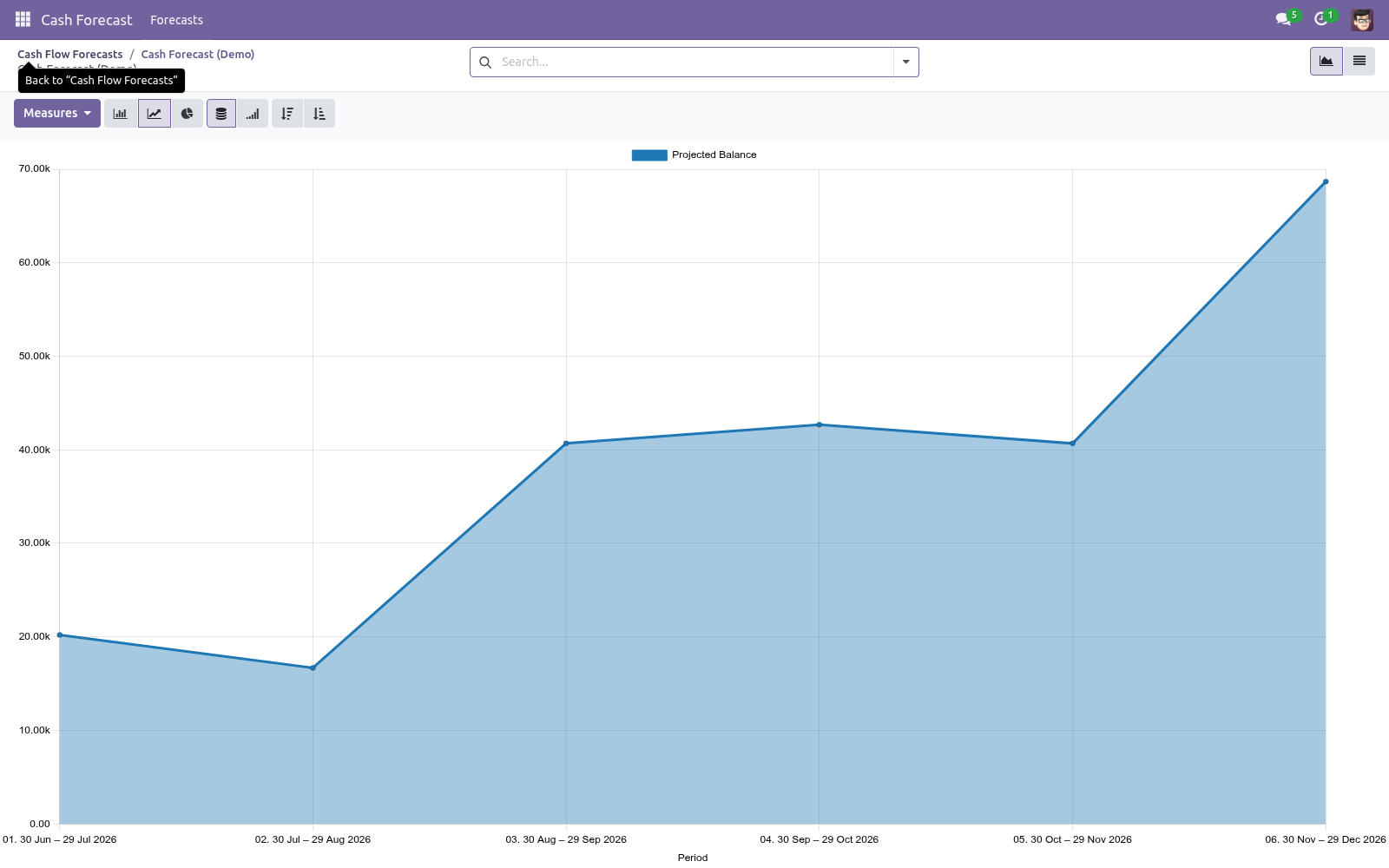Click the '70.00k' axis value
The image size is (1389, 868).
35,169
